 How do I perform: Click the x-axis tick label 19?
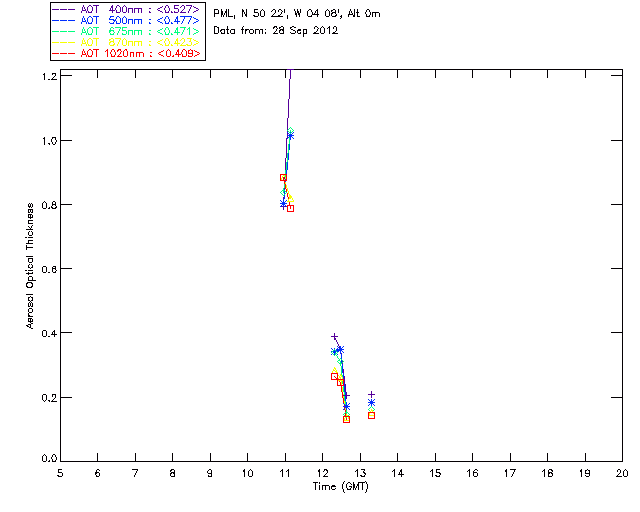point(585,473)
